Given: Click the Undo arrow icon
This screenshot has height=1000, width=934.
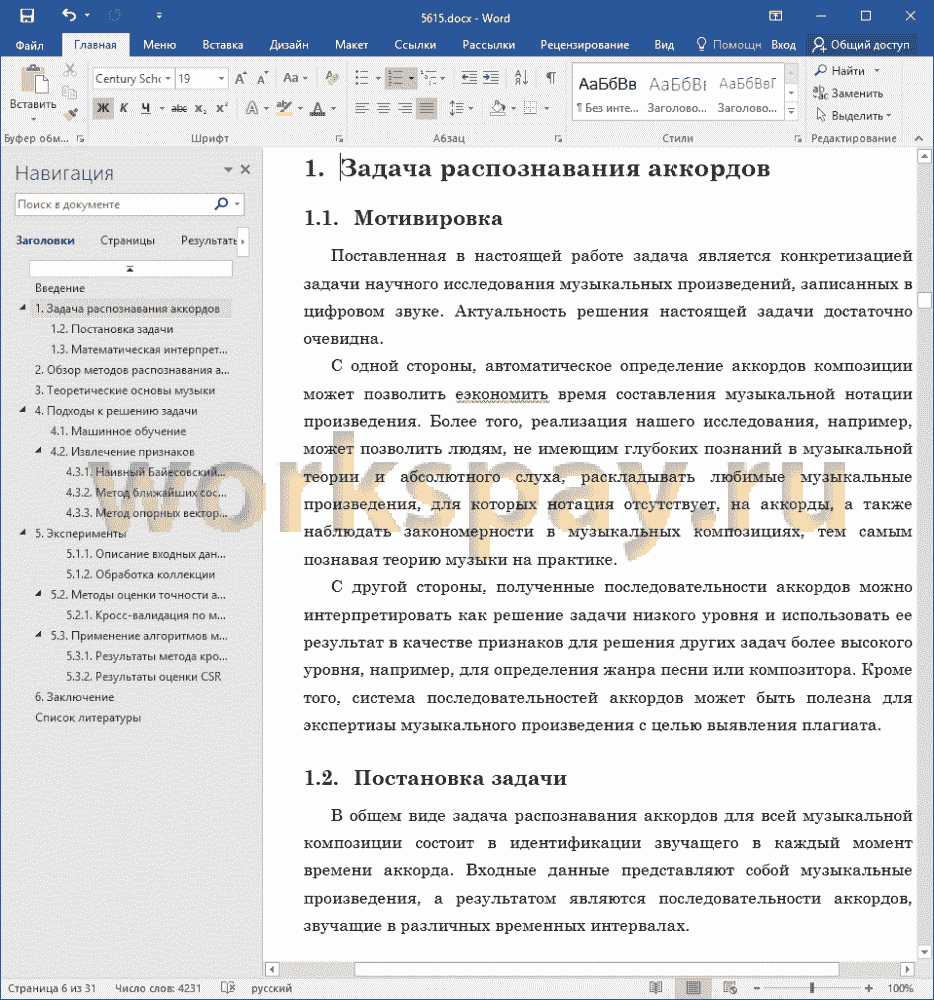Looking at the screenshot, I should 69,15.
